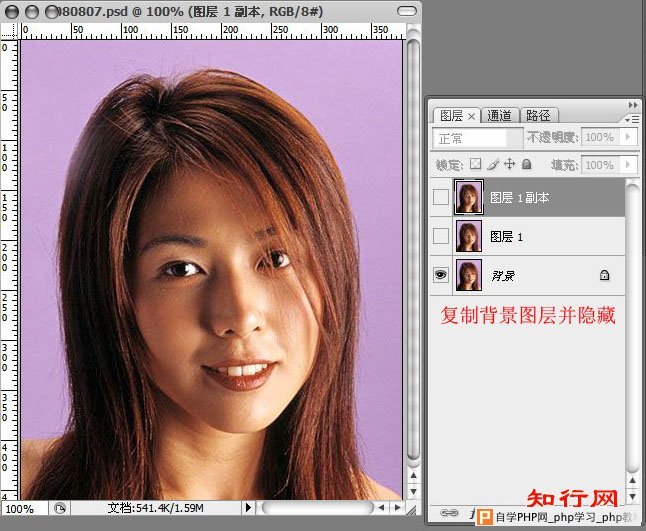Image resolution: width=646 pixels, height=531 pixels.
Task: Open the 正常 blend mode dropdown
Action: coord(477,138)
